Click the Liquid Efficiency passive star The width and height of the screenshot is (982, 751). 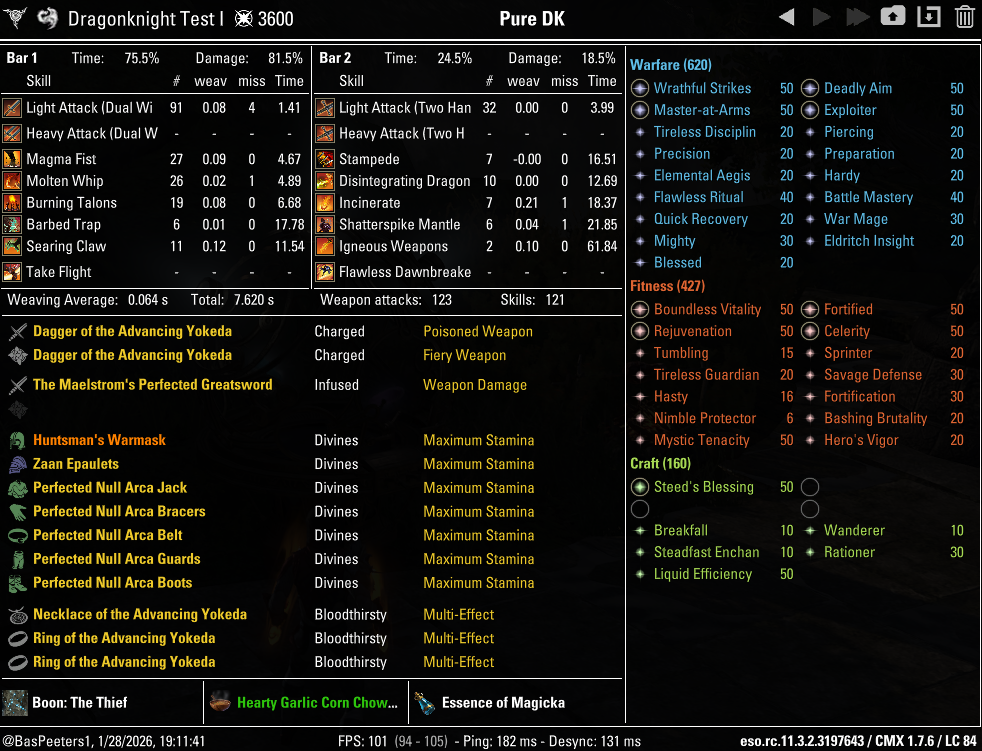pyautogui.click(x=639, y=574)
